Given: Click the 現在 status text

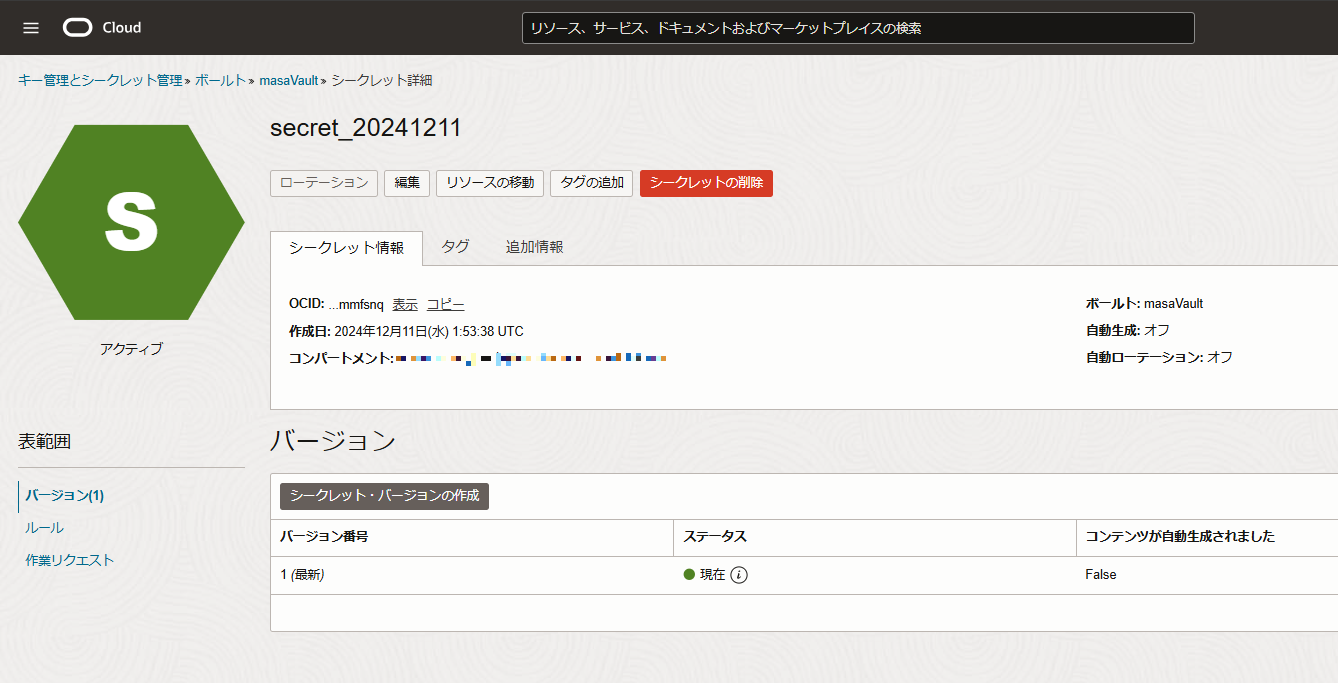Looking at the screenshot, I should [x=712, y=575].
